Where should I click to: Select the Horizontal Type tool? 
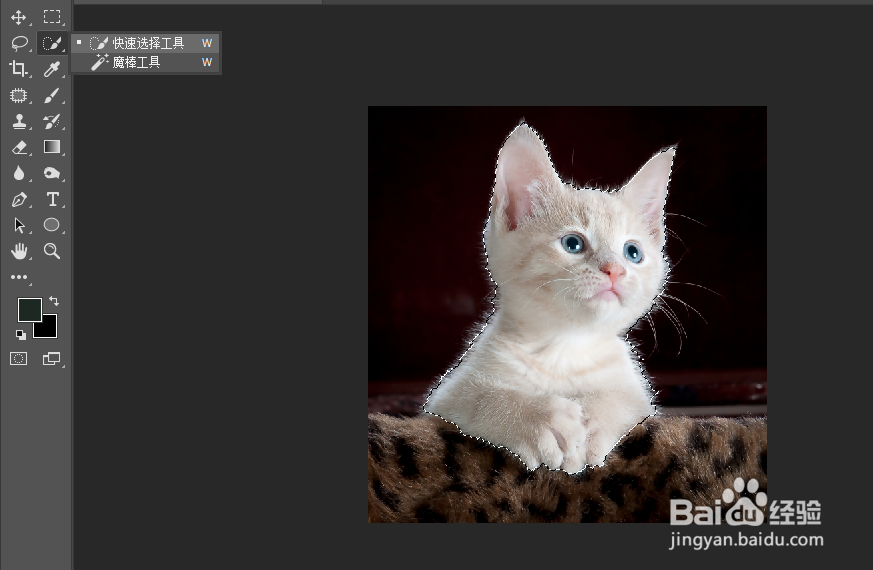(52, 199)
